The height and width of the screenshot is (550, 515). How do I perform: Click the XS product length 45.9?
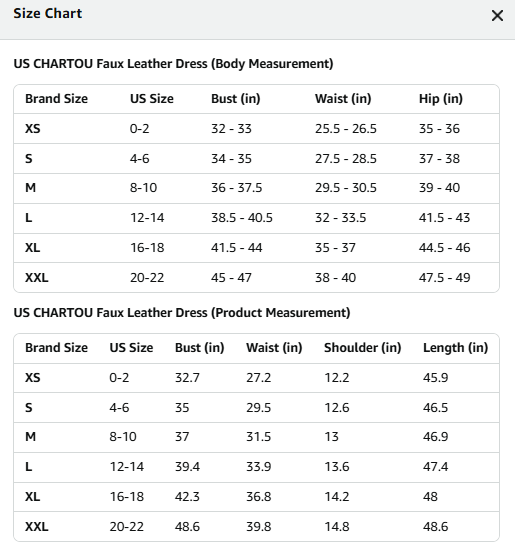tap(435, 378)
